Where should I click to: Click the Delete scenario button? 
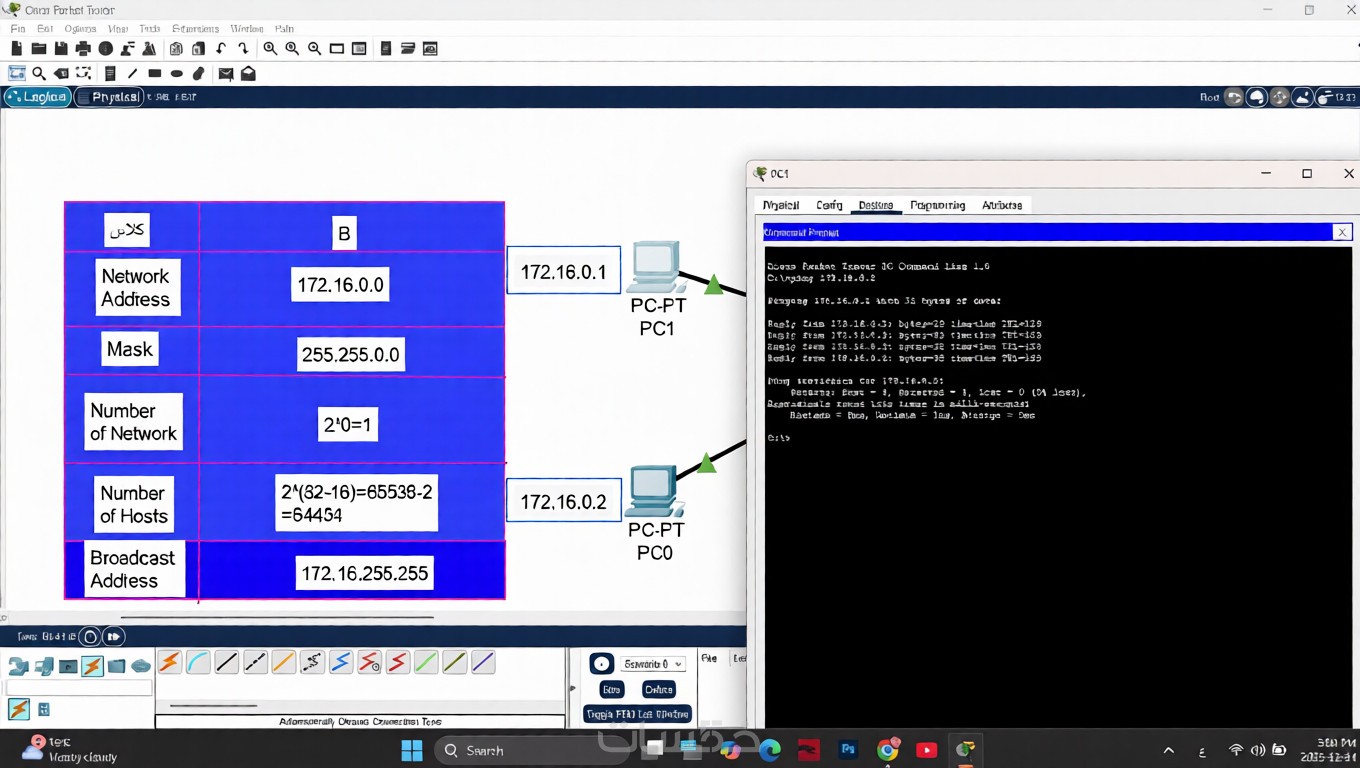click(658, 689)
